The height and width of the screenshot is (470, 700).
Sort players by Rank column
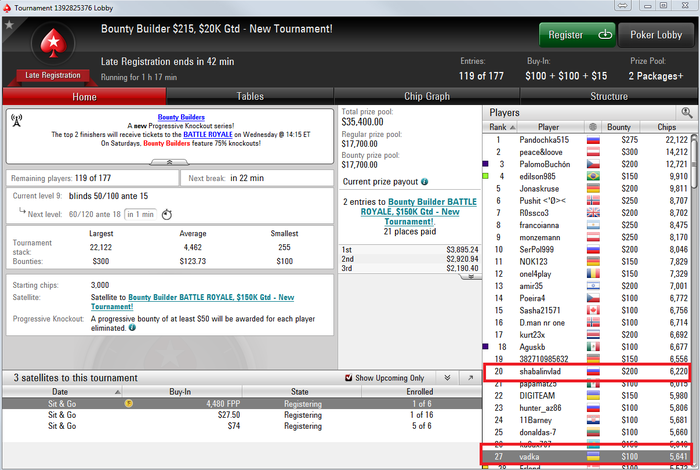tap(500, 127)
